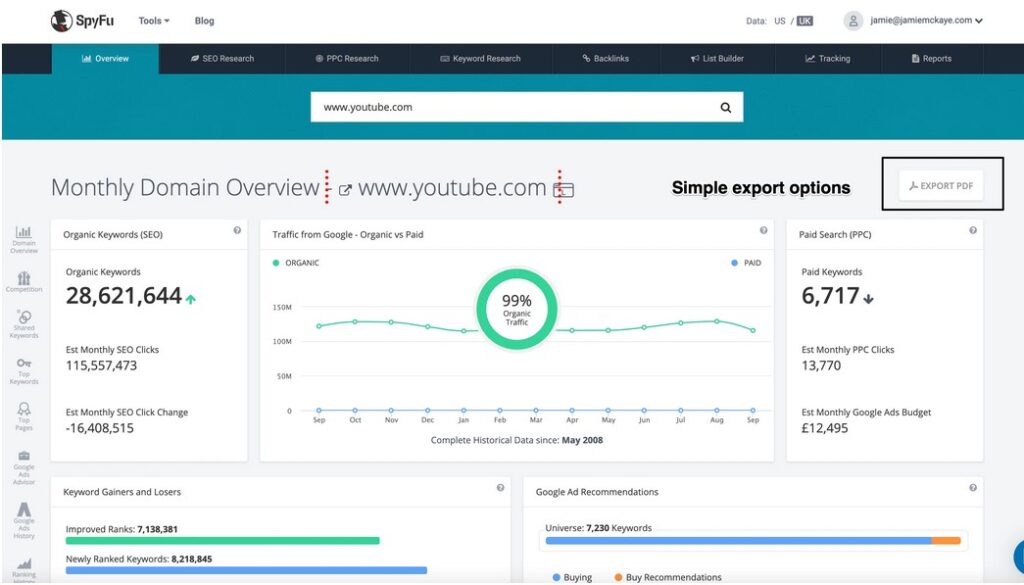Show help for Google Ad Recommendations
1024x585 pixels.
tap(973, 488)
